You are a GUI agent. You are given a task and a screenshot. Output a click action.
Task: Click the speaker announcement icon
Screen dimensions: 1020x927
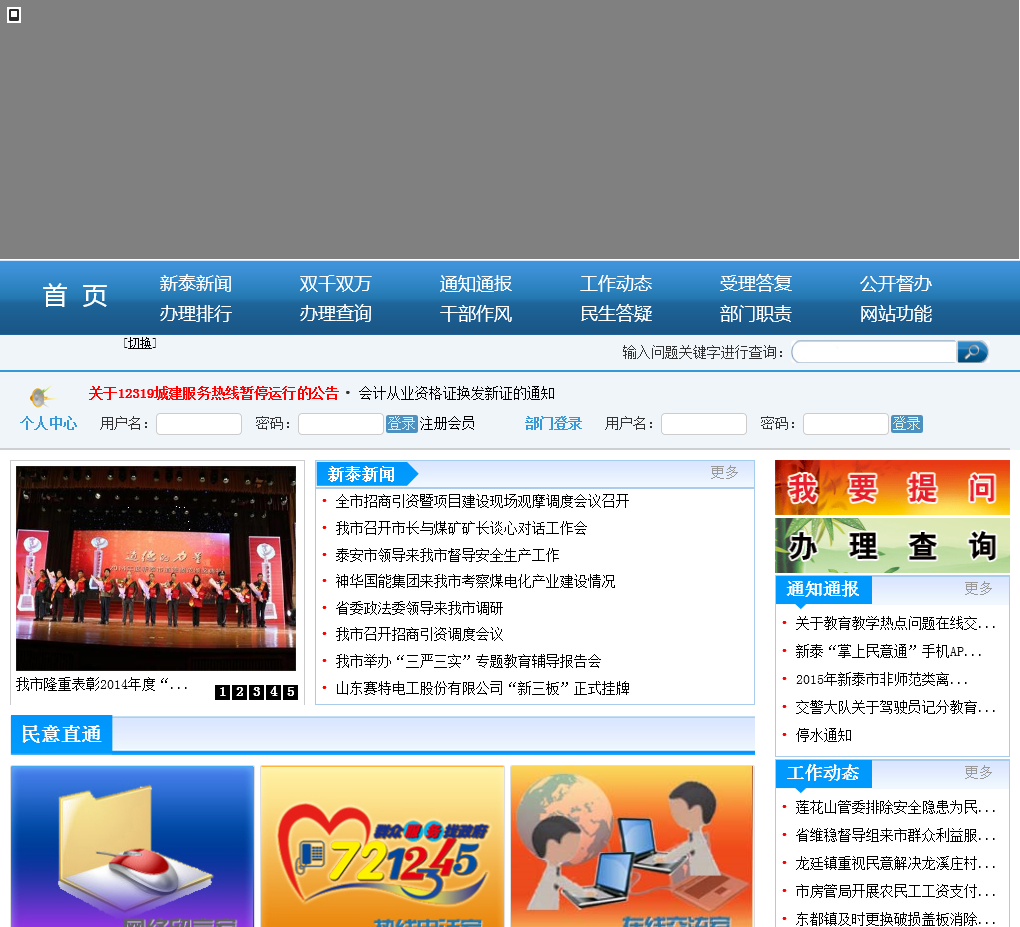[41, 396]
